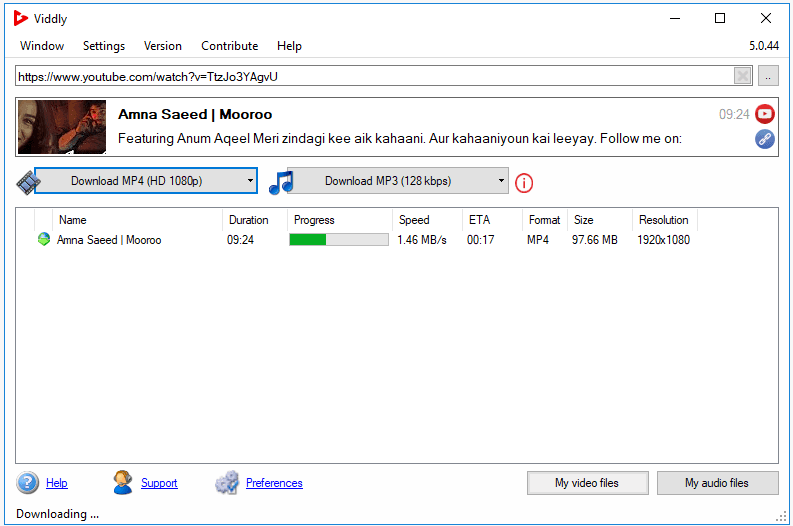Click the blue link copy icon
Screen dimensions: 793x526
pos(765,139)
